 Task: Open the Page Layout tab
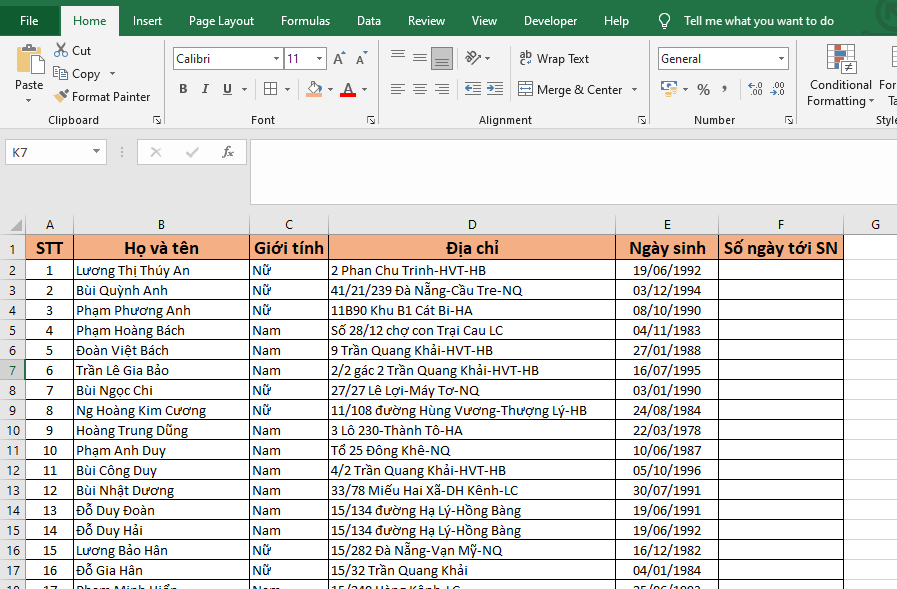[x=221, y=21]
